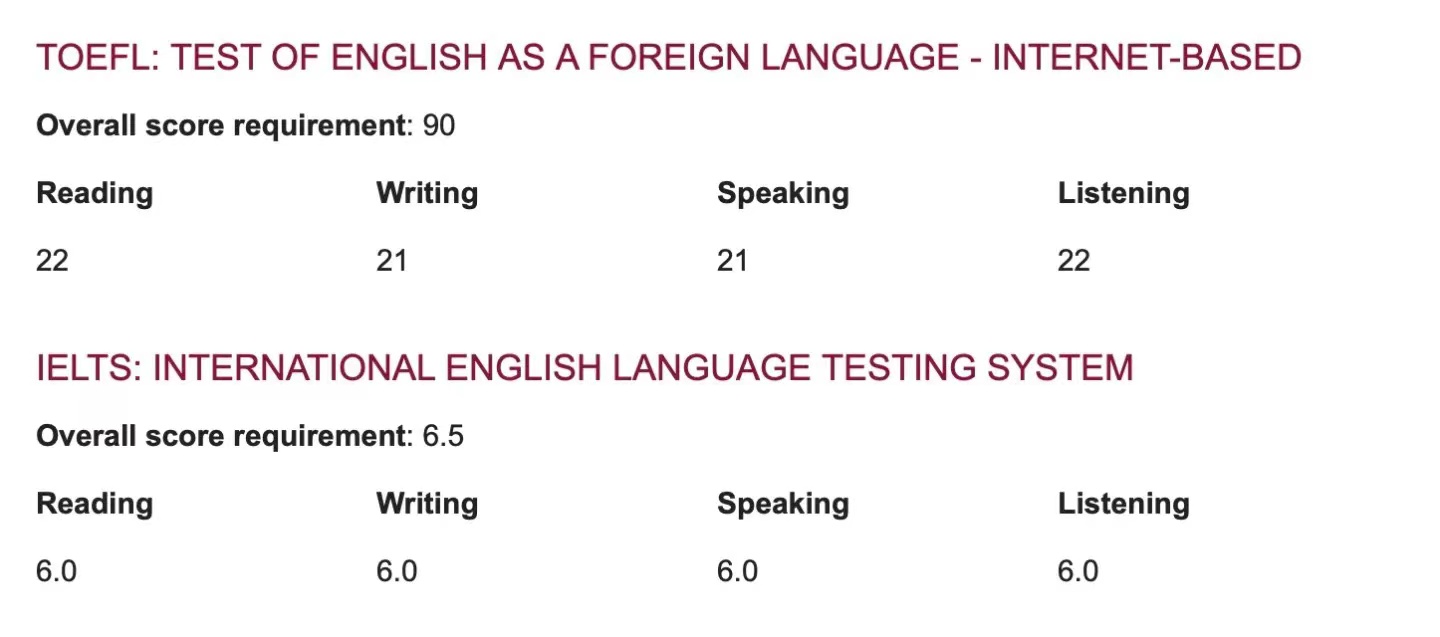Viewport: 1440px width, 637px height.
Task: Select the TOEFL Writing column label
Action: pos(427,193)
